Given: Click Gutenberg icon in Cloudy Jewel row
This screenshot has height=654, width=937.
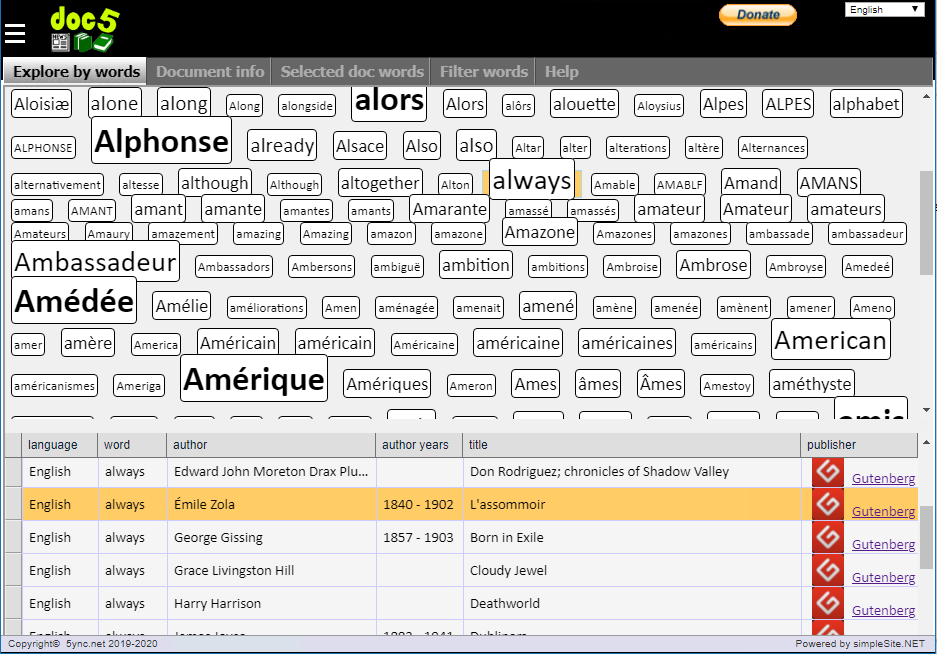Looking at the screenshot, I should tap(828, 570).
